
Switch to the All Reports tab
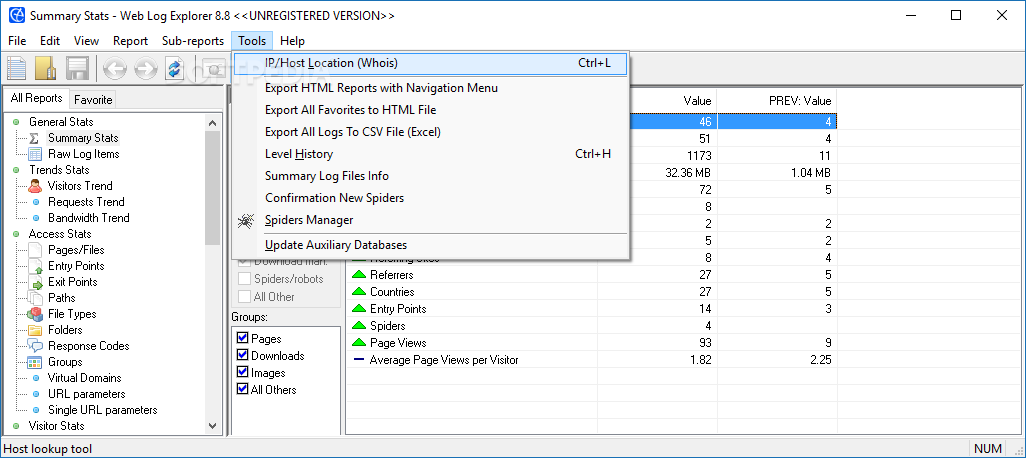(37, 98)
